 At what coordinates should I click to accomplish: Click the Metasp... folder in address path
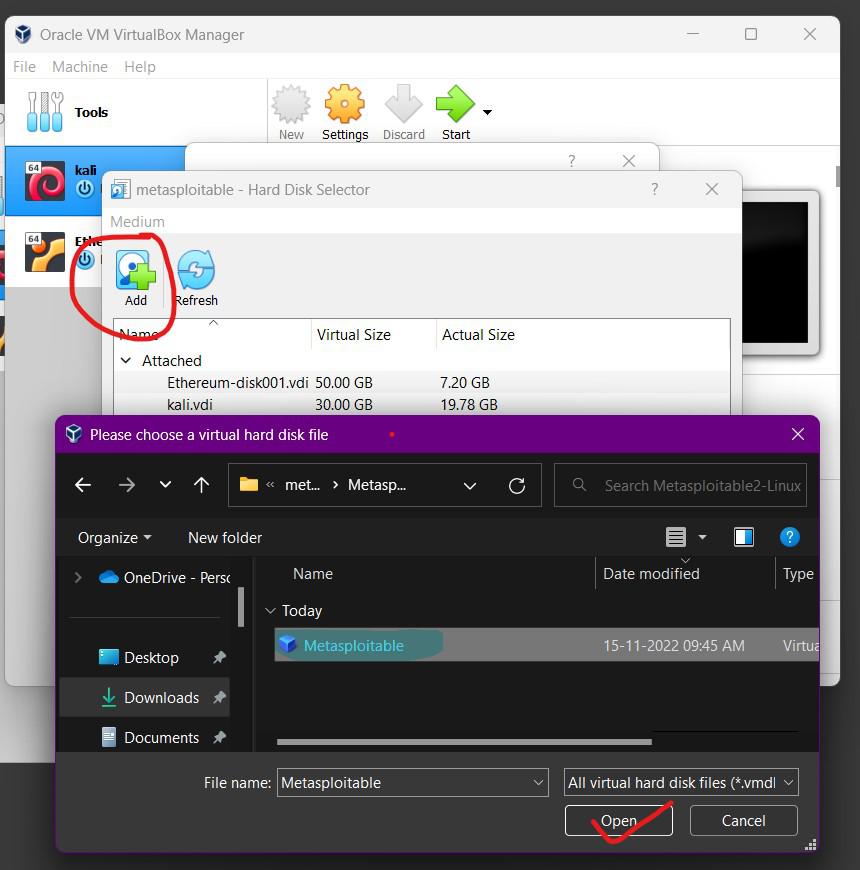tap(377, 485)
